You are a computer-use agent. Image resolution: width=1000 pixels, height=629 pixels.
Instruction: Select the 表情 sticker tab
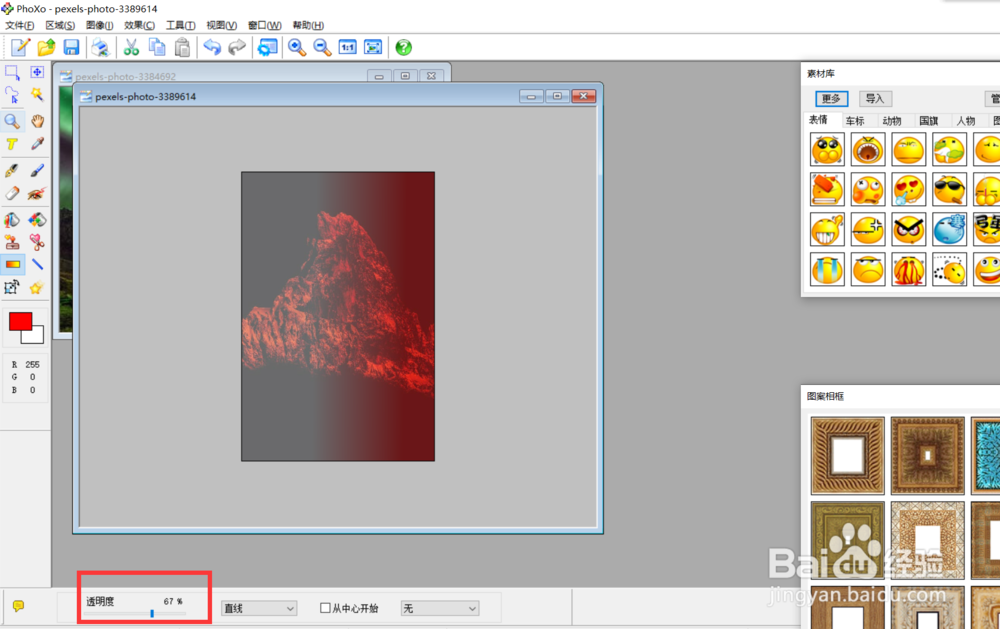pyautogui.click(x=818, y=120)
